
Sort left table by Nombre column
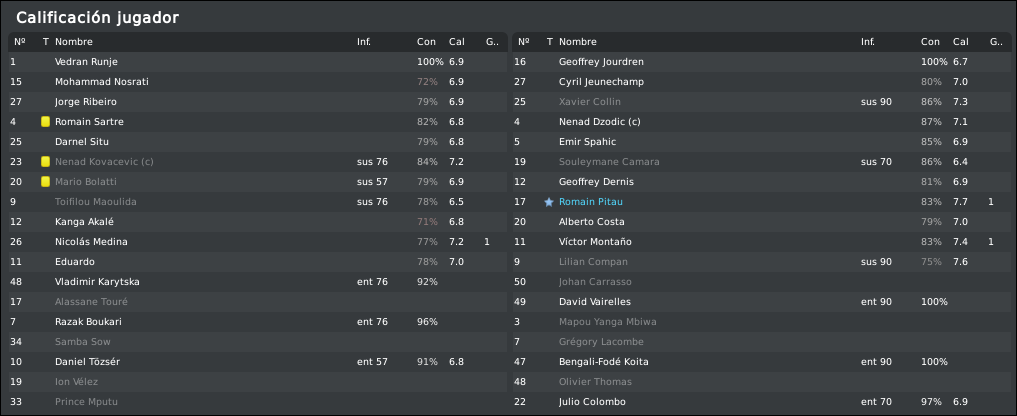click(74, 42)
